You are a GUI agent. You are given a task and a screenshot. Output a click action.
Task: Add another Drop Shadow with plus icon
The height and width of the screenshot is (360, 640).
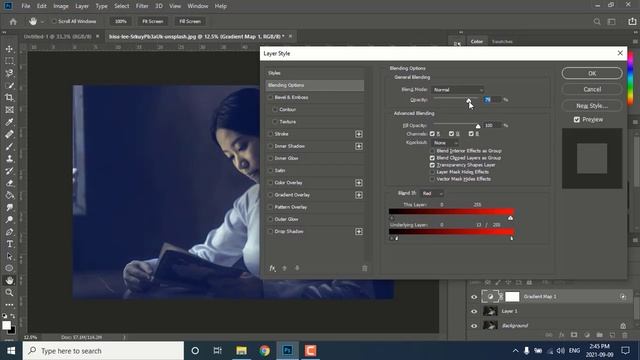click(x=358, y=231)
